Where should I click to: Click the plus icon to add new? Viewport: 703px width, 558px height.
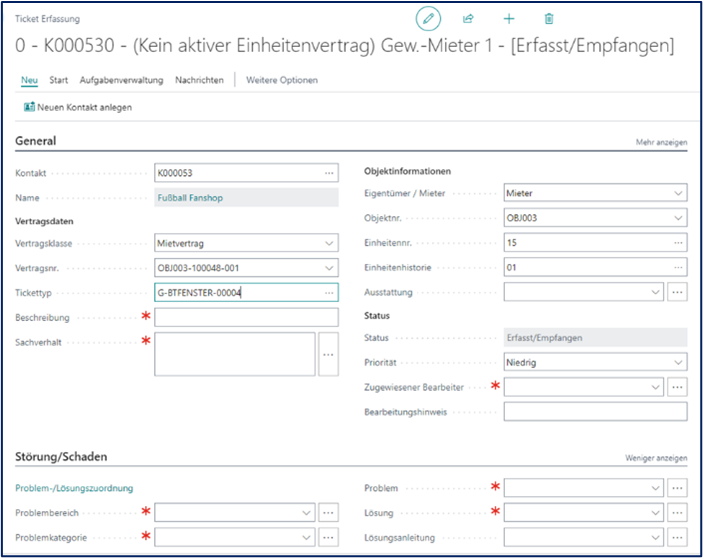click(x=508, y=19)
